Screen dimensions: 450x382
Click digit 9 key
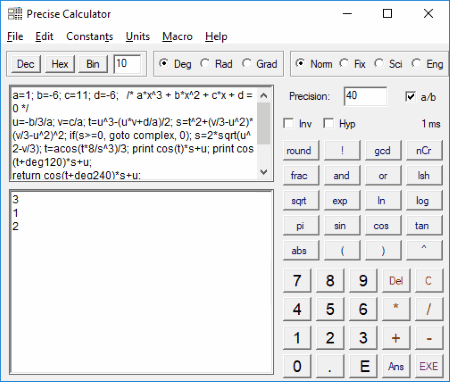coord(363,281)
